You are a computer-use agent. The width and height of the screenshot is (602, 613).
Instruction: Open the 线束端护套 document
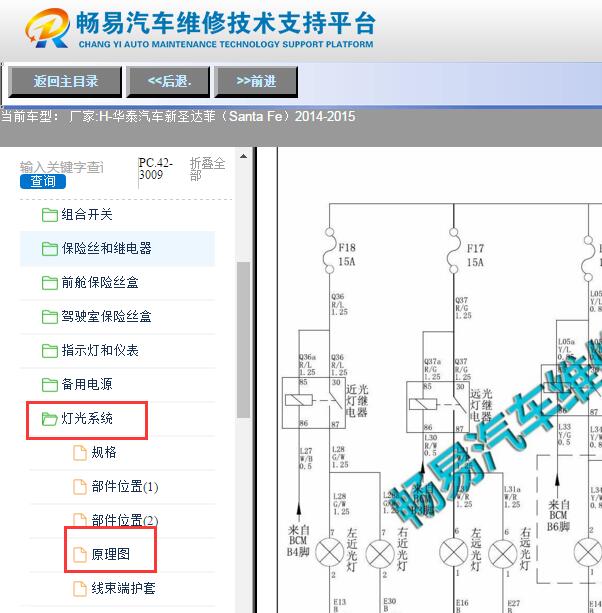123,588
